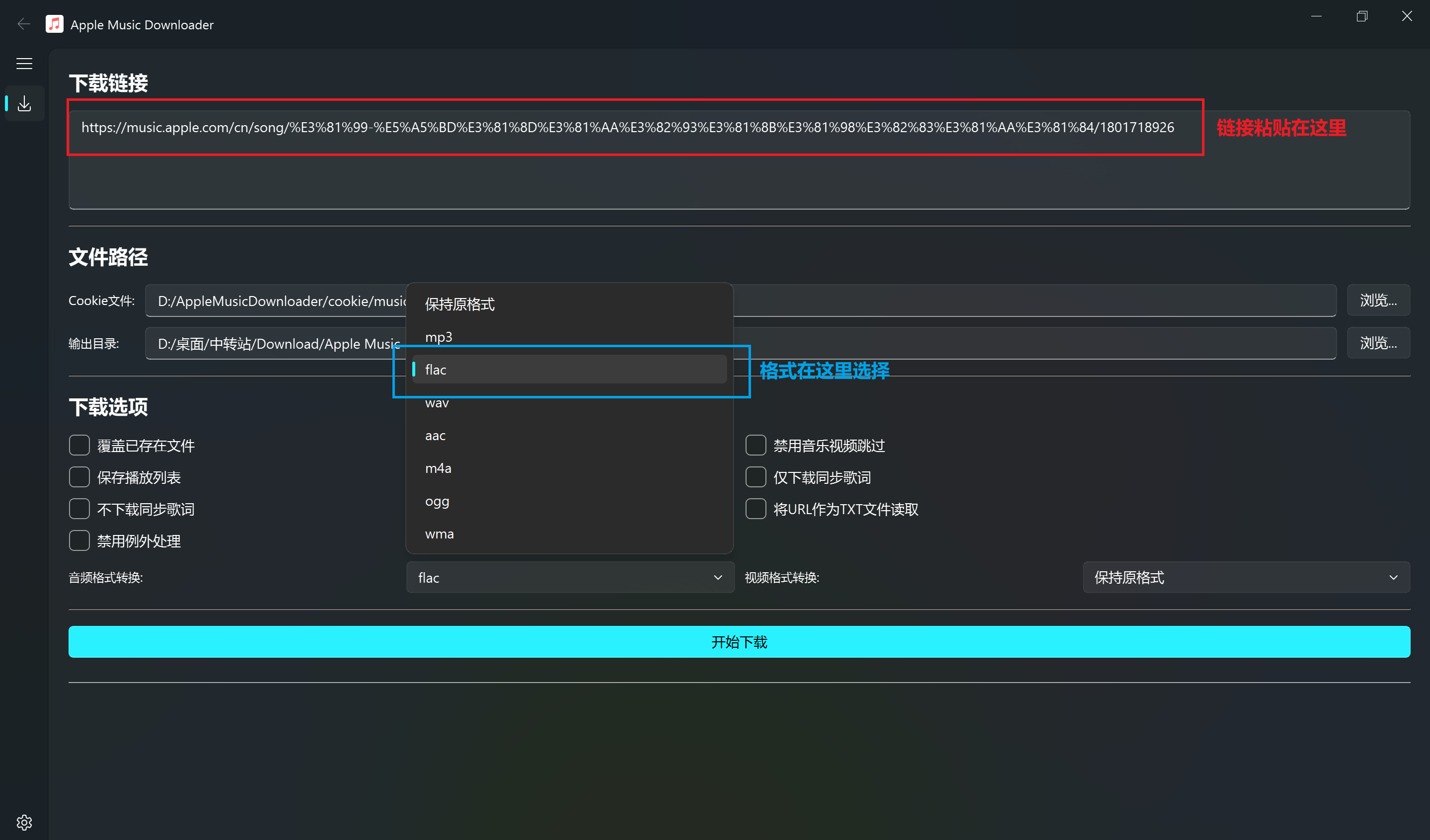Enable 覆盖已存在文件 checkbox
This screenshot has width=1430, height=840.
[x=79, y=446]
